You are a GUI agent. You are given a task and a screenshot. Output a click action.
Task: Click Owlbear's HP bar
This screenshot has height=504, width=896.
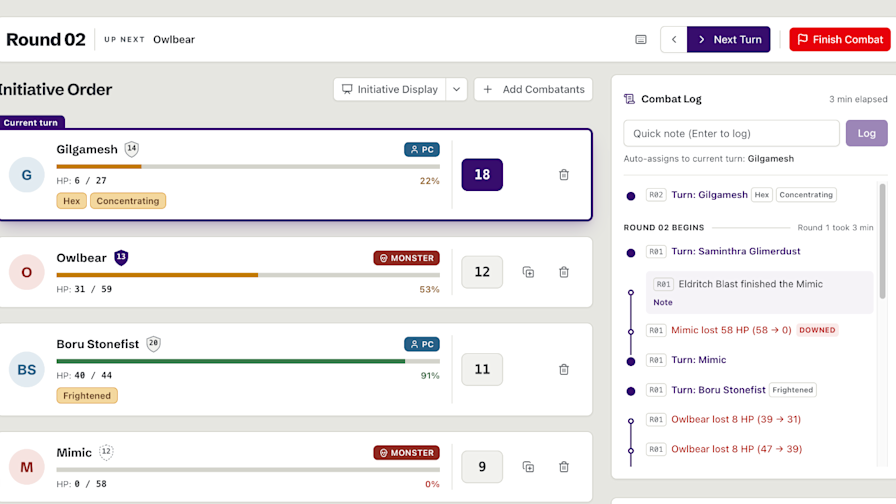(x=248, y=275)
